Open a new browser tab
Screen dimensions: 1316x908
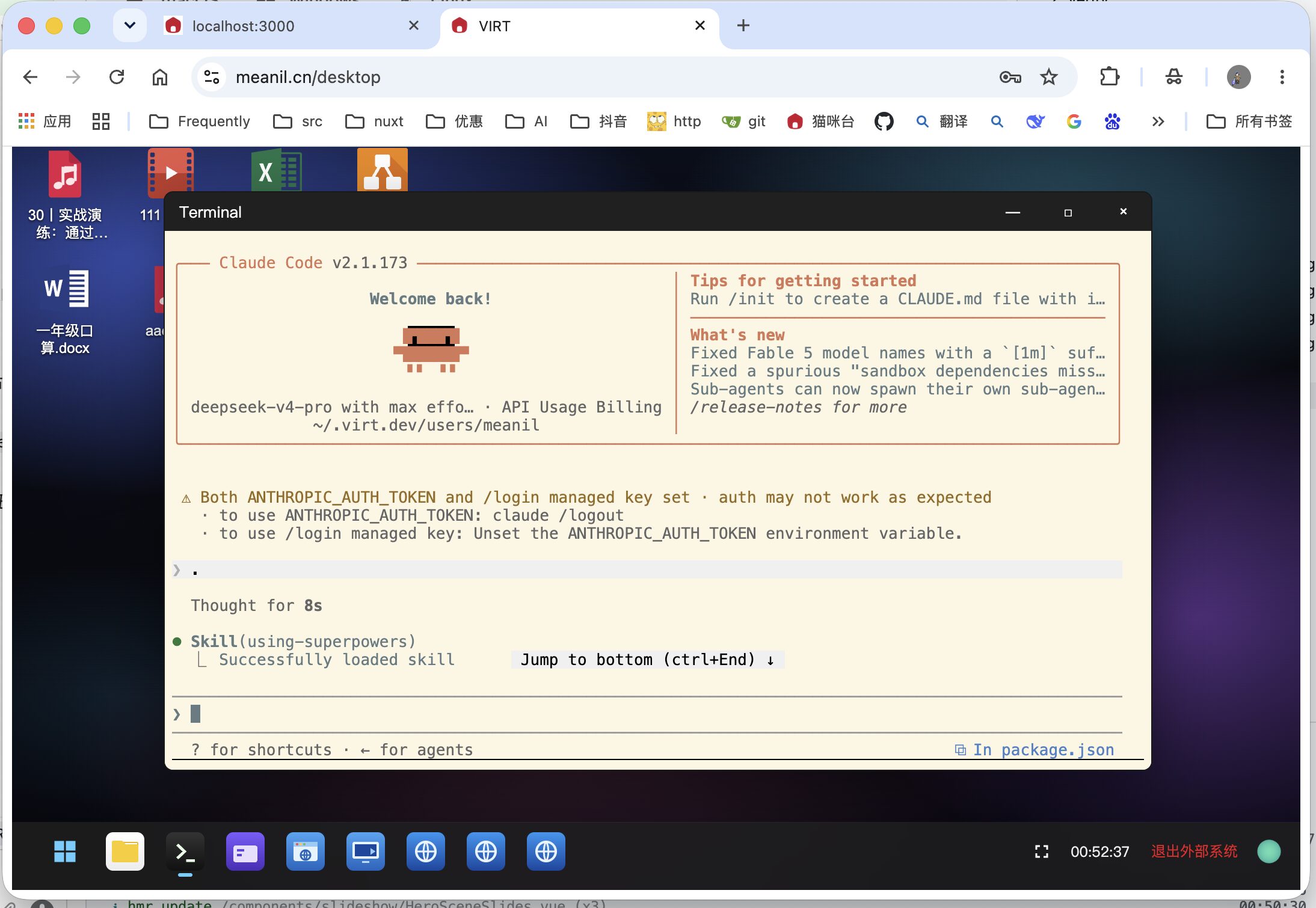pos(743,26)
